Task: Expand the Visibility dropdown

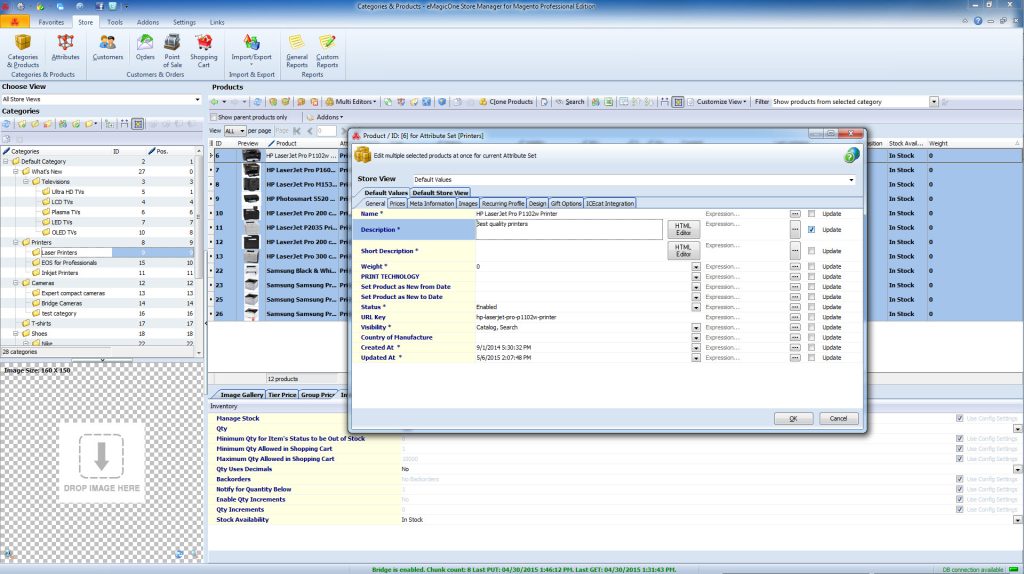Action: [695, 327]
